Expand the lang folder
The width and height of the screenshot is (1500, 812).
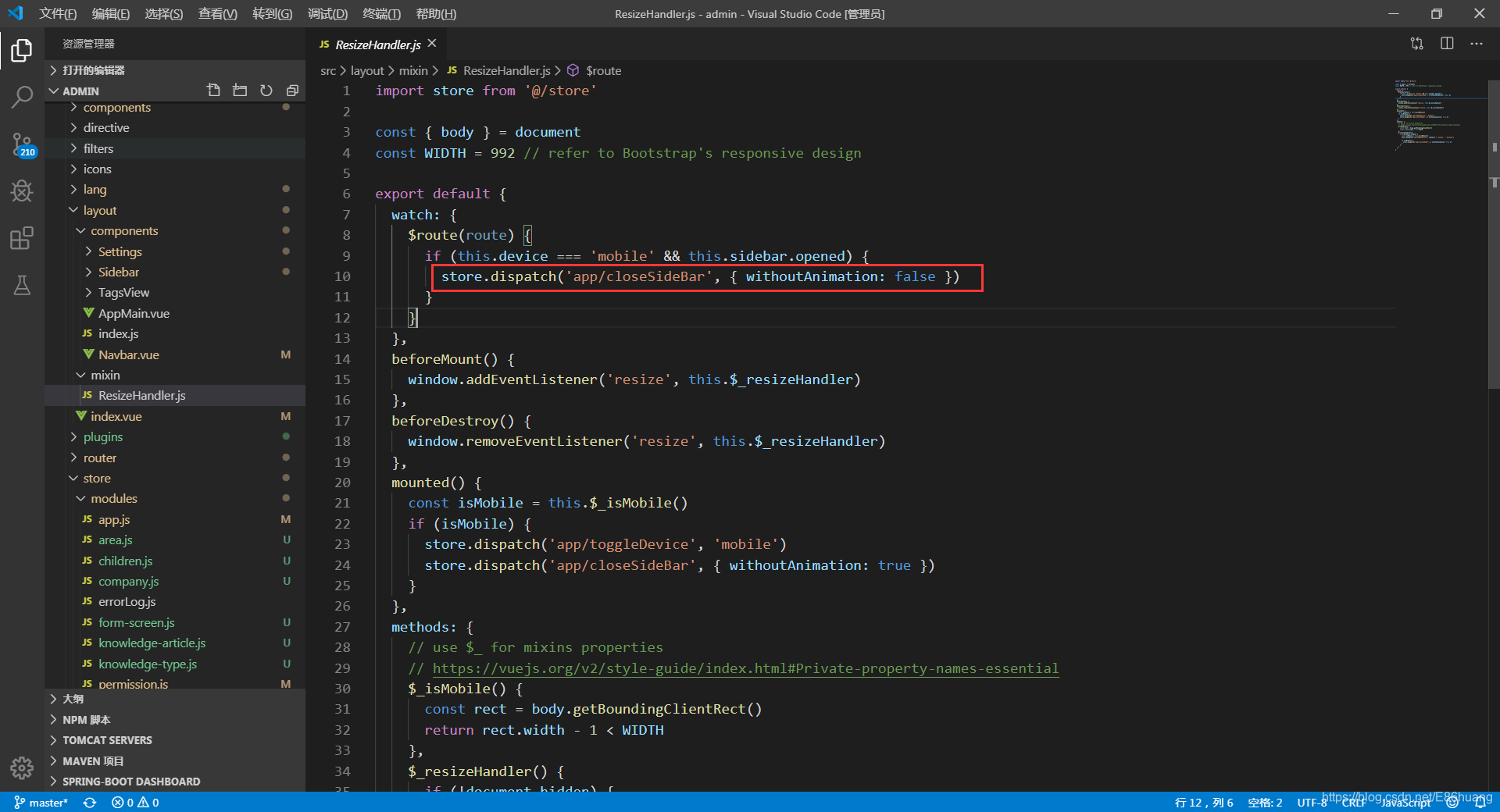95,189
